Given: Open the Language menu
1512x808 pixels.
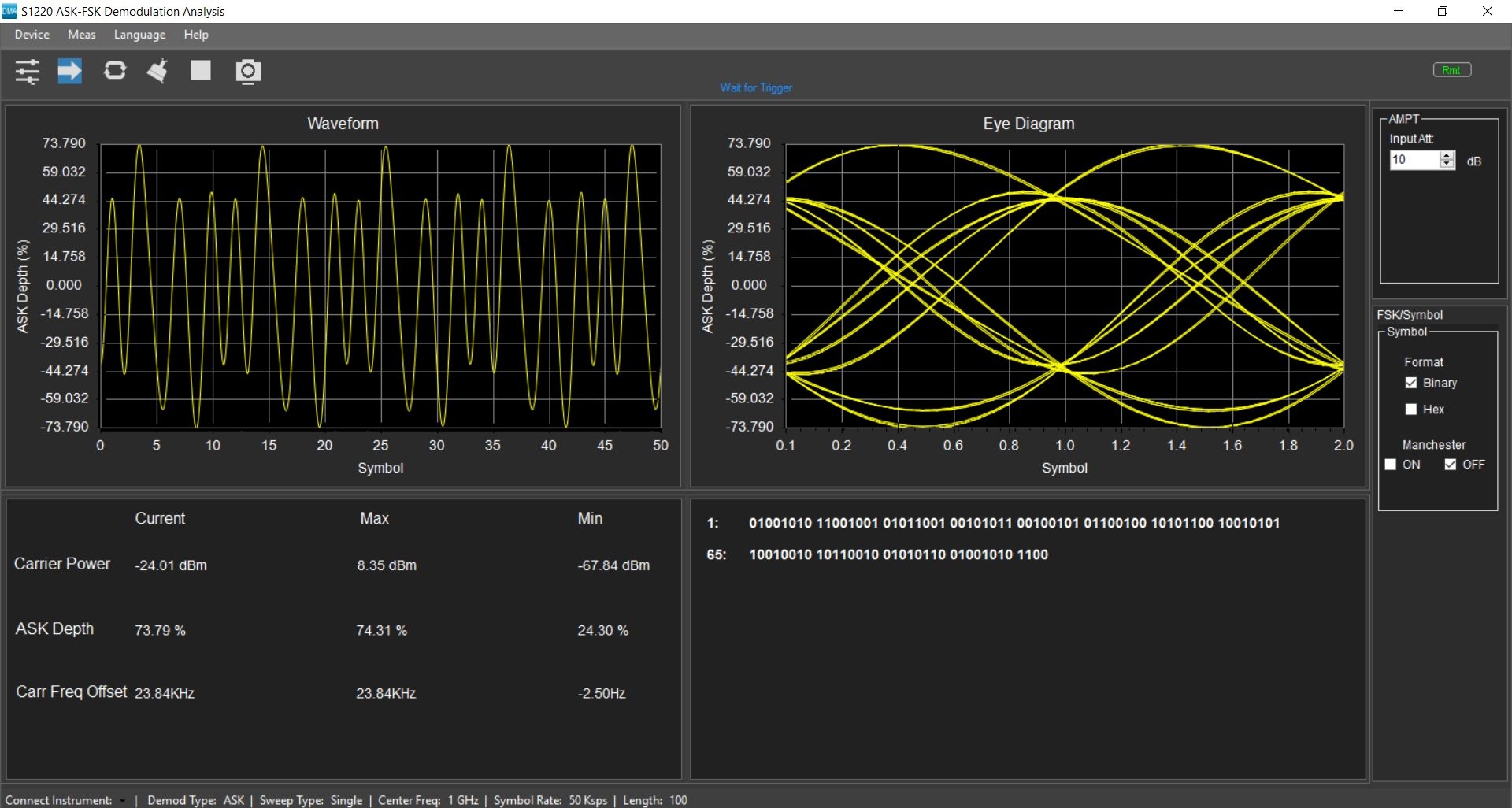Looking at the screenshot, I should coord(139,35).
